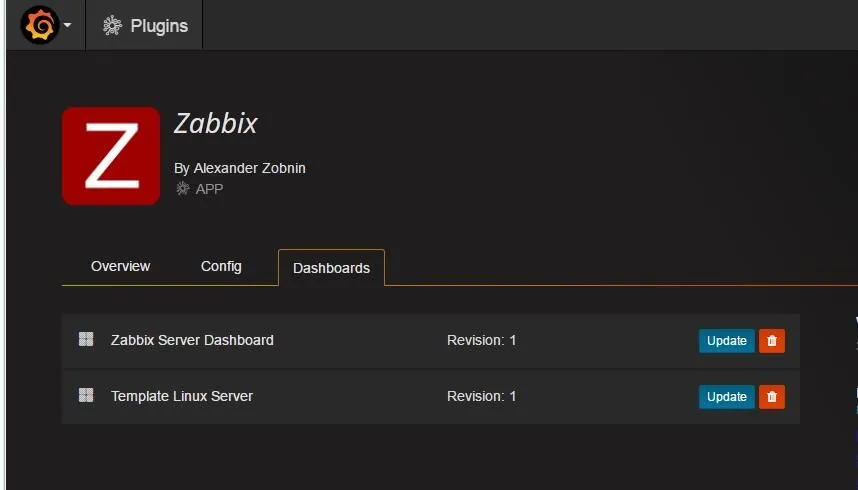Switch to the Overview tab
858x490 pixels.
120,266
